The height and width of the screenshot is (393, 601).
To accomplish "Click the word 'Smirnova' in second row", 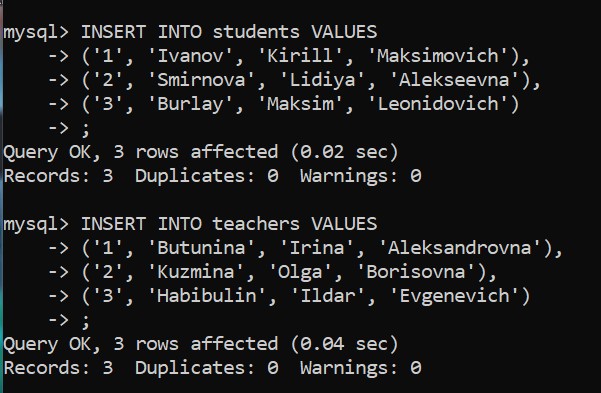I will (201, 80).
